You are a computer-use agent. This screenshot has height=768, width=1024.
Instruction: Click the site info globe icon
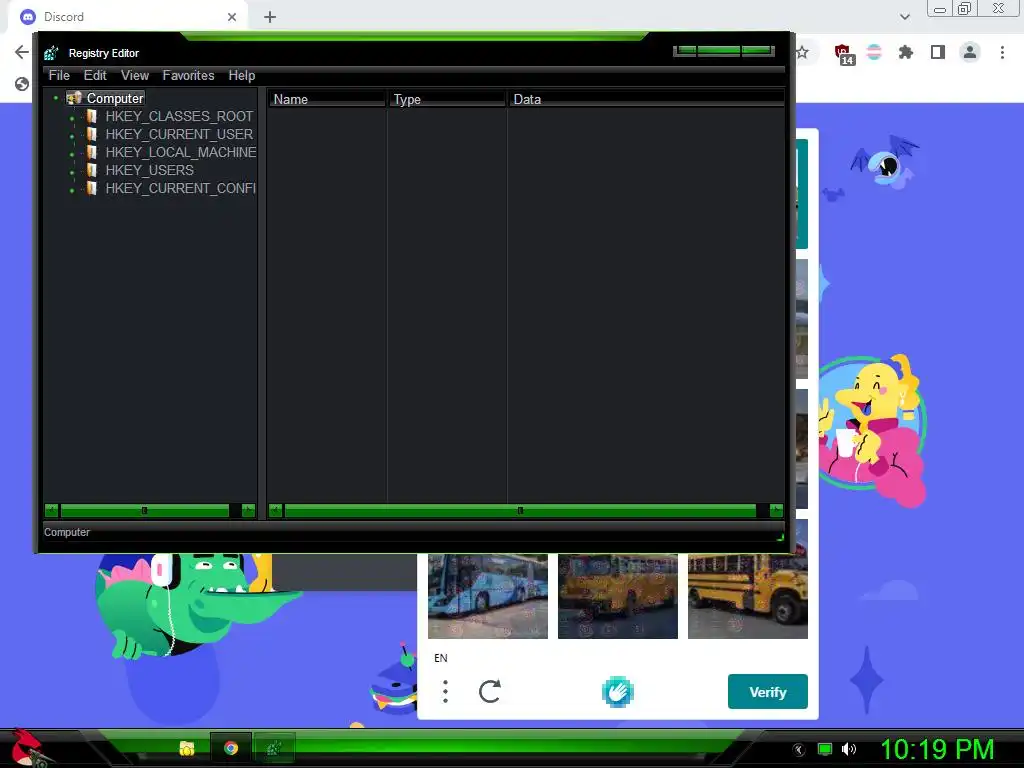tap(22, 84)
